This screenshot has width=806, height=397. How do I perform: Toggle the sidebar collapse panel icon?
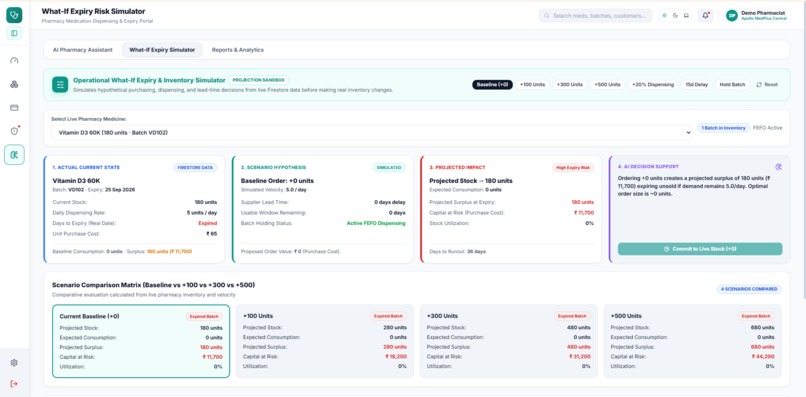coord(14,33)
